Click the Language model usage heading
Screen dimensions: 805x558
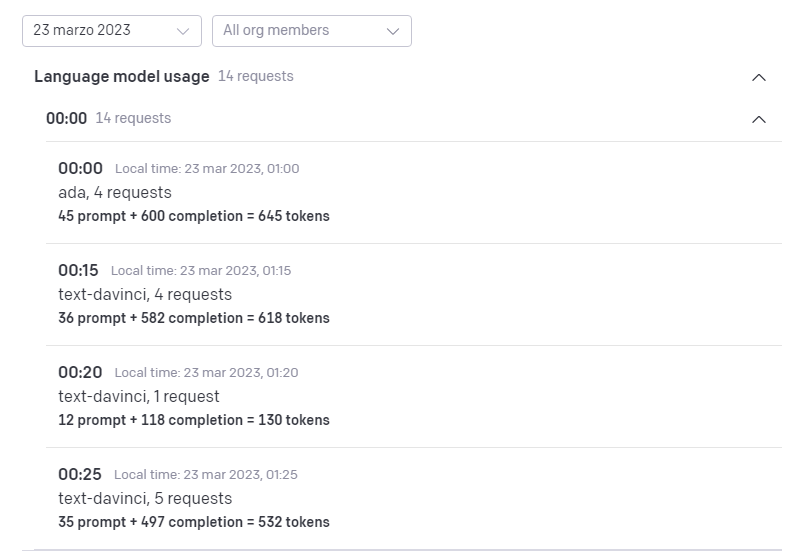(122, 76)
